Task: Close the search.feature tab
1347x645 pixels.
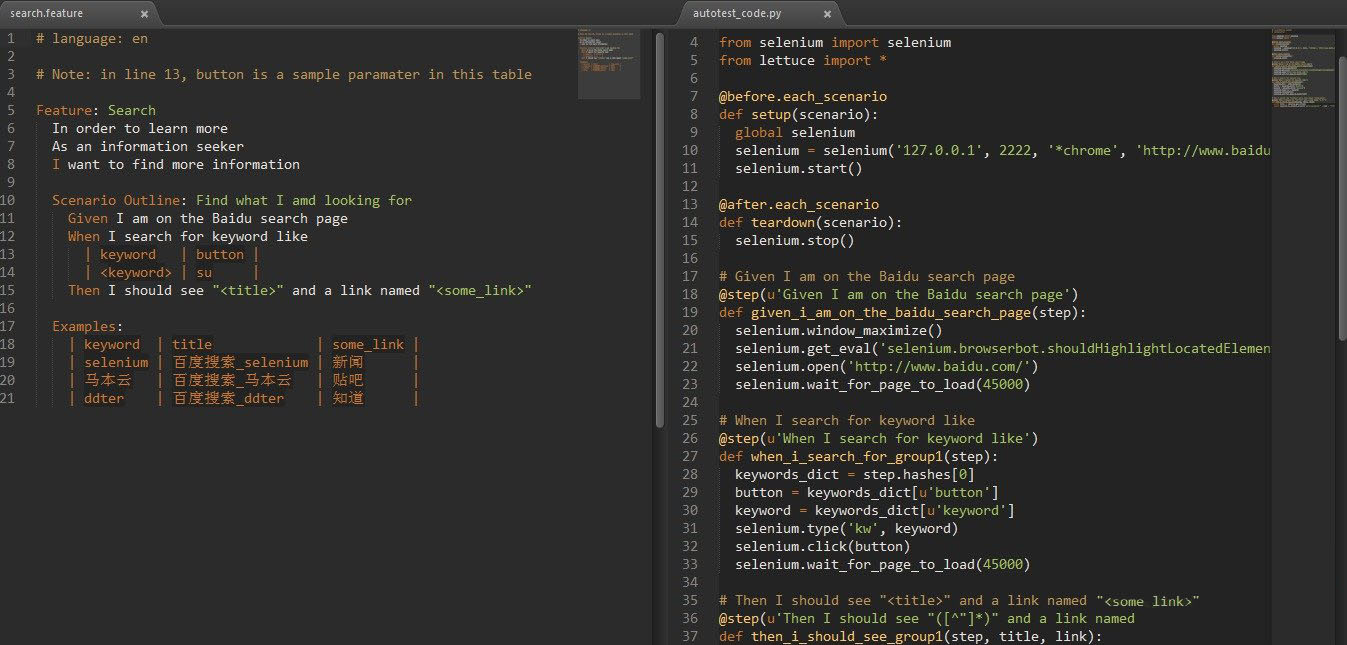Action: (145, 14)
